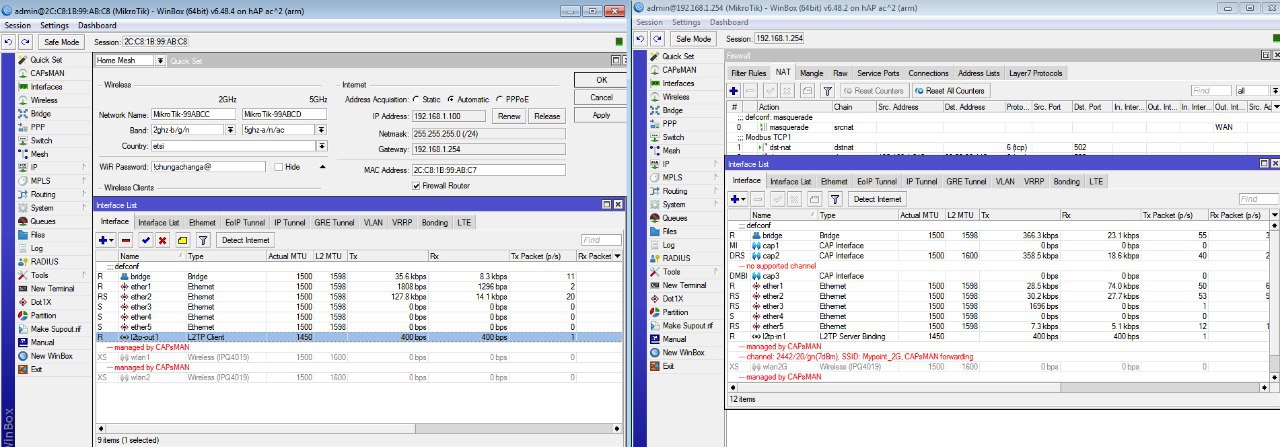Select the Static address acquisition radio

click(416, 100)
